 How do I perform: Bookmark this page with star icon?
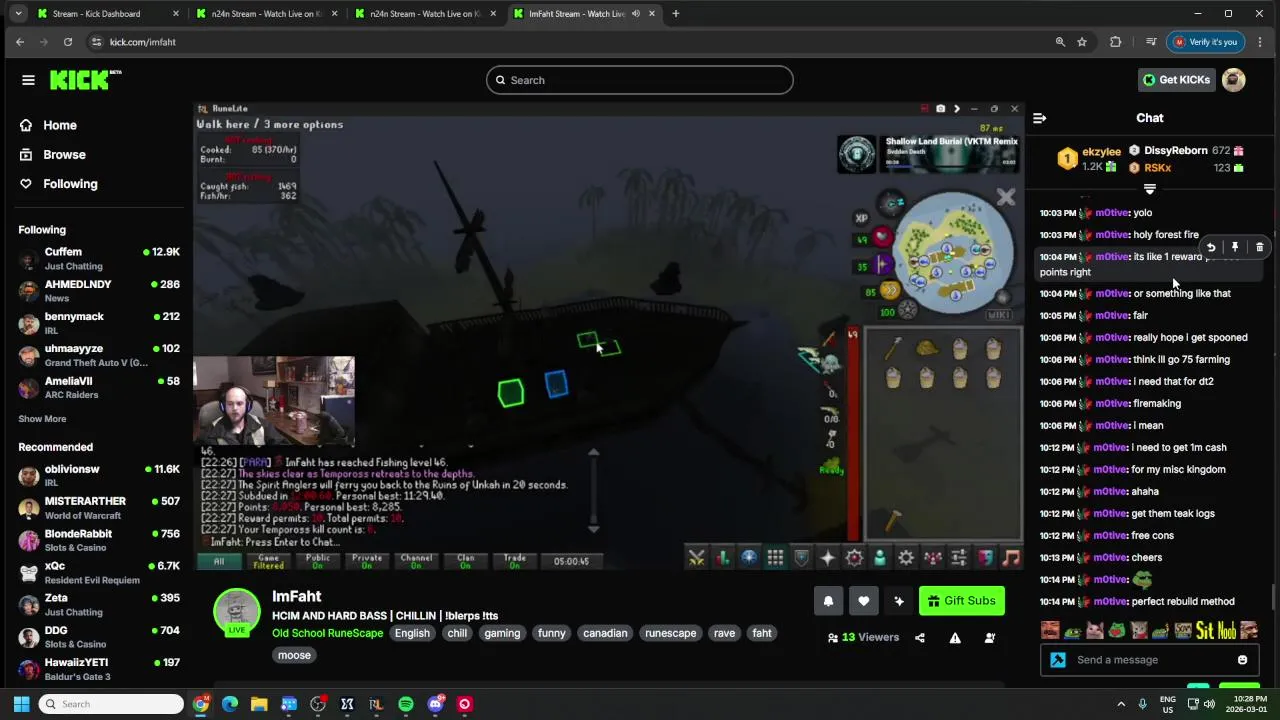click(1082, 42)
